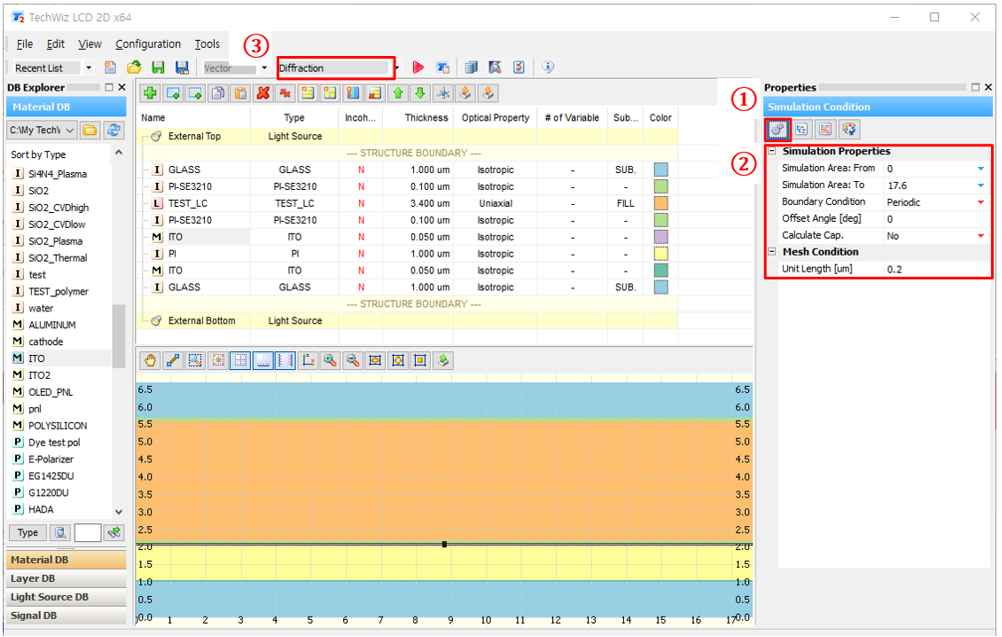This screenshot has width=1002, height=637.
Task: Click the red Run simulation arrow icon
Action: pyautogui.click(x=418, y=68)
